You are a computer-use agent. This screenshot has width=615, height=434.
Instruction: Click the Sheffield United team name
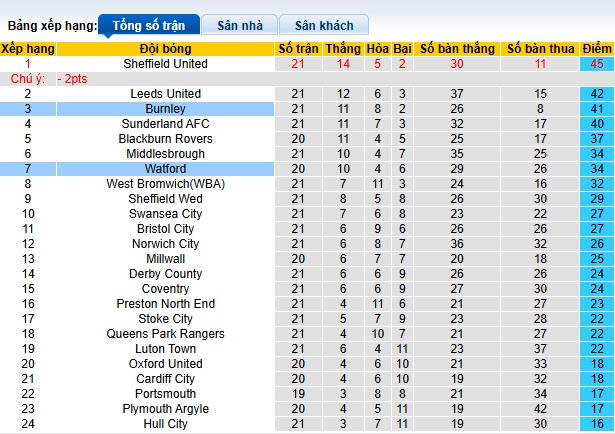166,64
